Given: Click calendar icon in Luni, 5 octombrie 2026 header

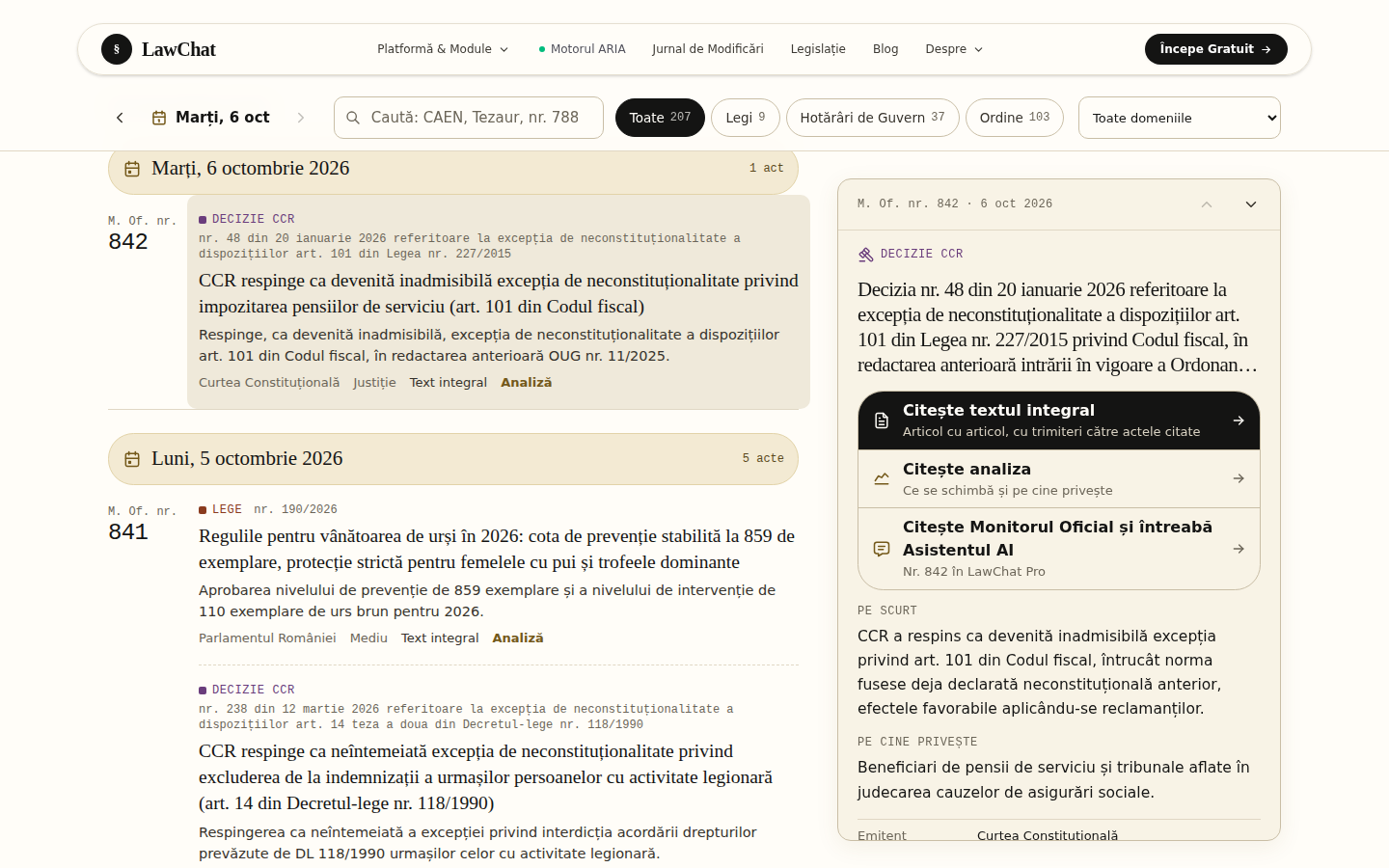Looking at the screenshot, I should pos(132,459).
